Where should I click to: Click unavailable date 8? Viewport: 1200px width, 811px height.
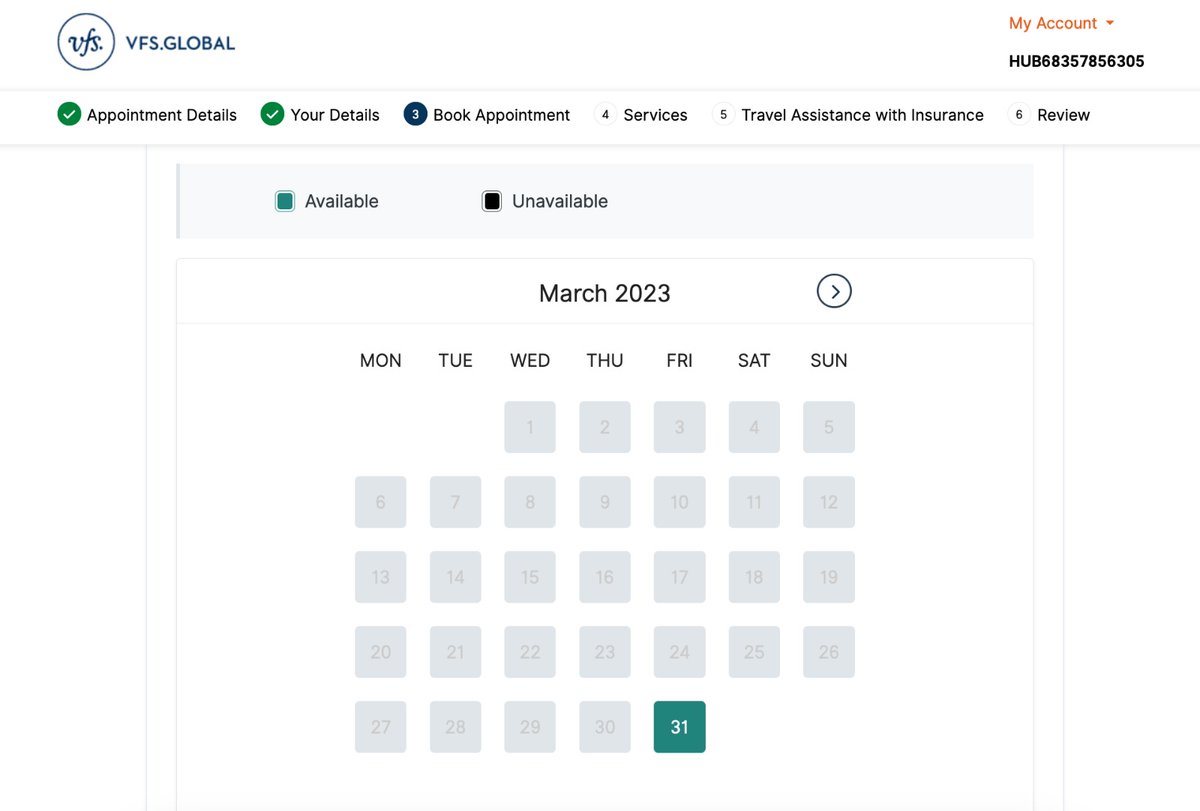click(x=530, y=502)
